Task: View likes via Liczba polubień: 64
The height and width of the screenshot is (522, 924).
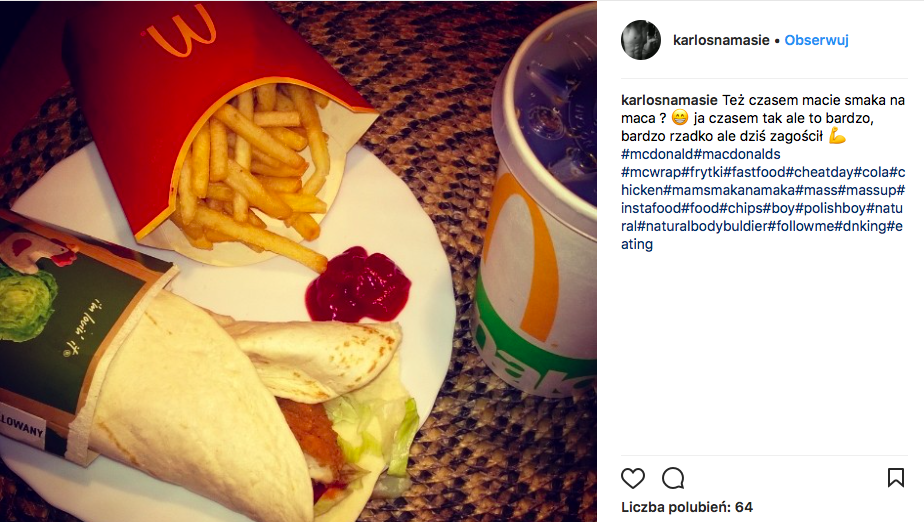Action: tap(687, 507)
